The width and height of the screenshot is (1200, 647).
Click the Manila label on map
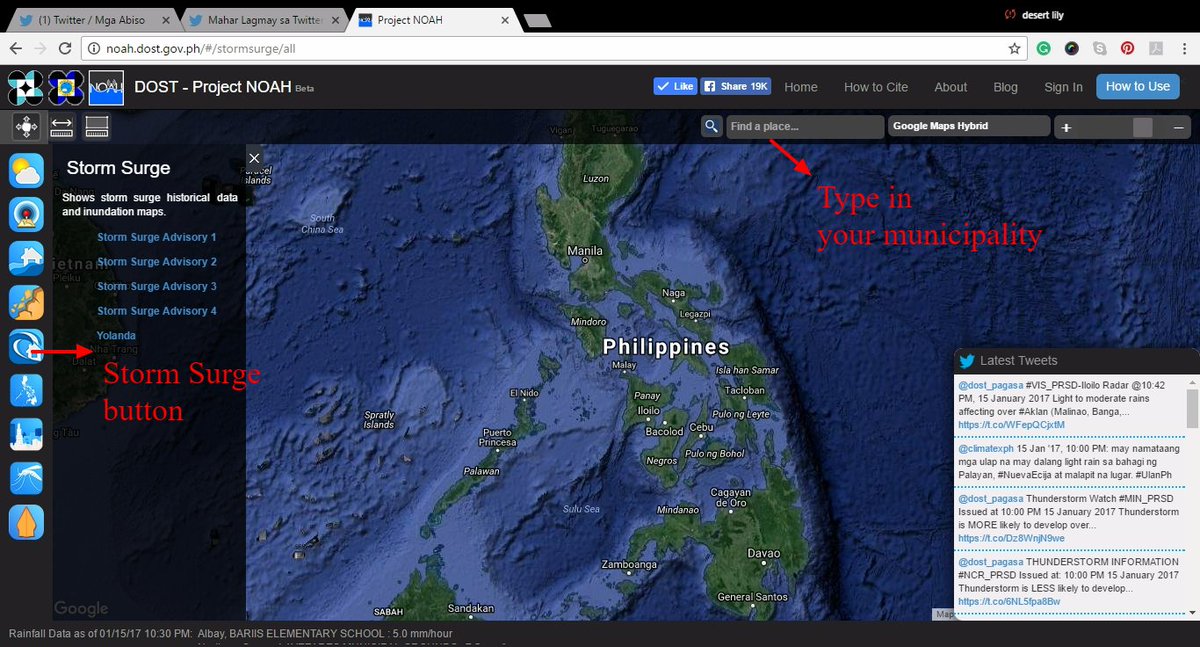(585, 251)
